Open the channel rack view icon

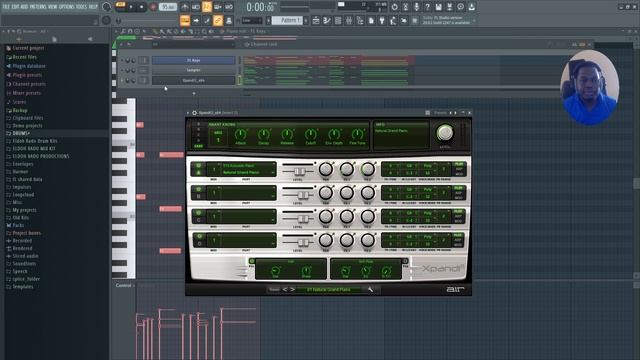point(338,20)
